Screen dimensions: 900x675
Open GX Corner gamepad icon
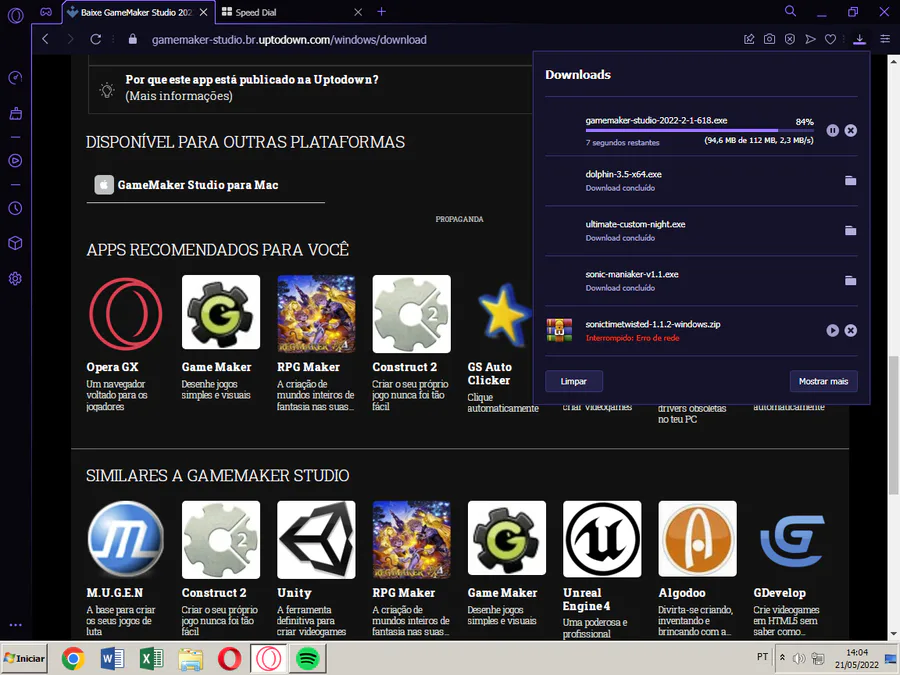pyautogui.click(x=46, y=12)
